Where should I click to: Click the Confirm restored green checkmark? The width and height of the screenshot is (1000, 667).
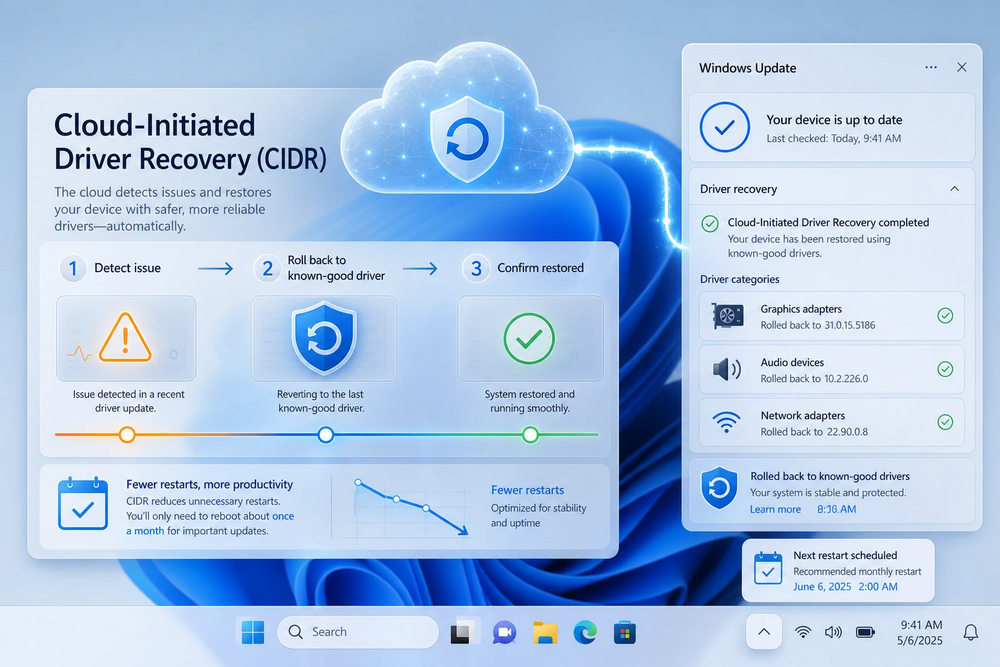pyautogui.click(x=529, y=338)
